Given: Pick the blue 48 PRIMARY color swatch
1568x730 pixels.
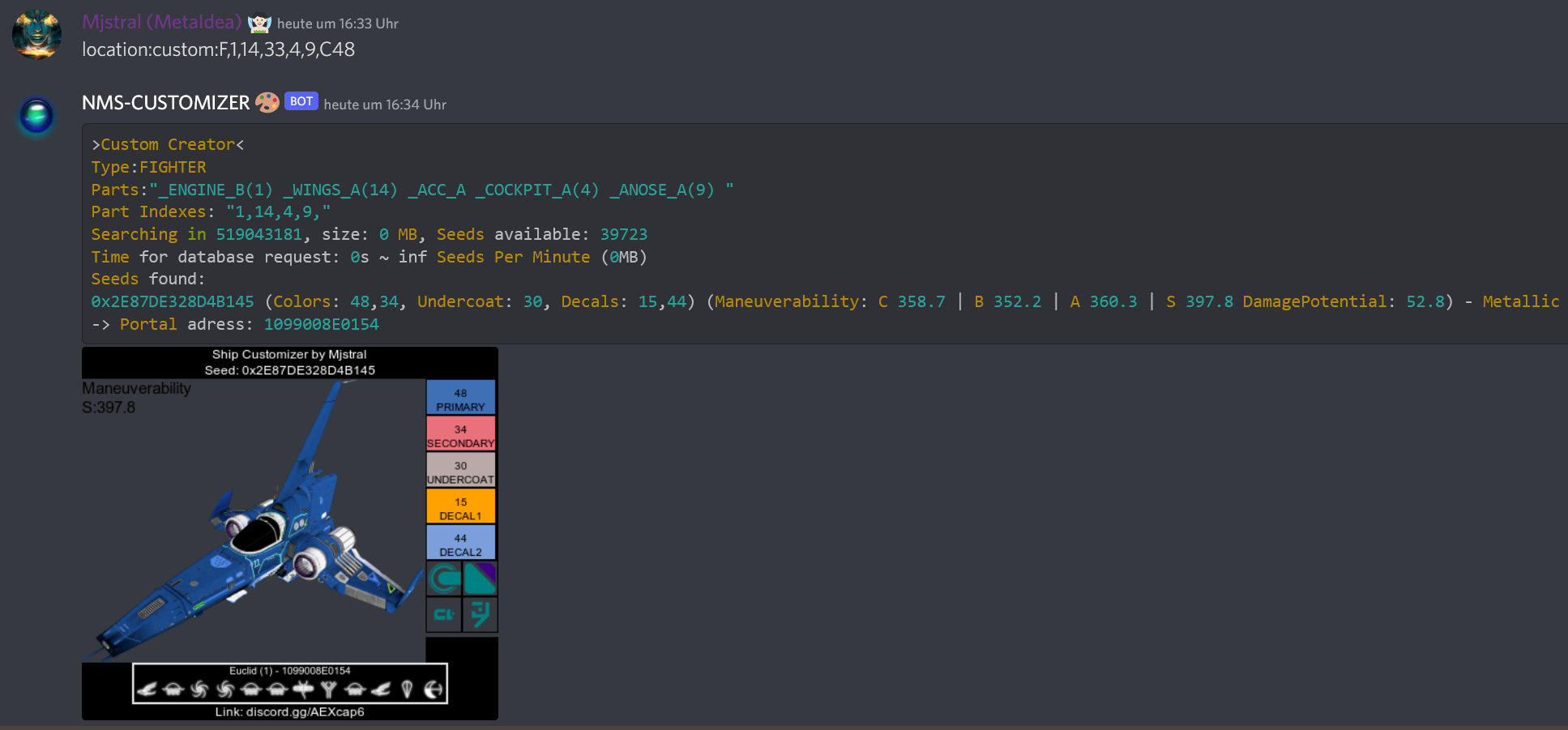Looking at the screenshot, I should click(x=460, y=398).
